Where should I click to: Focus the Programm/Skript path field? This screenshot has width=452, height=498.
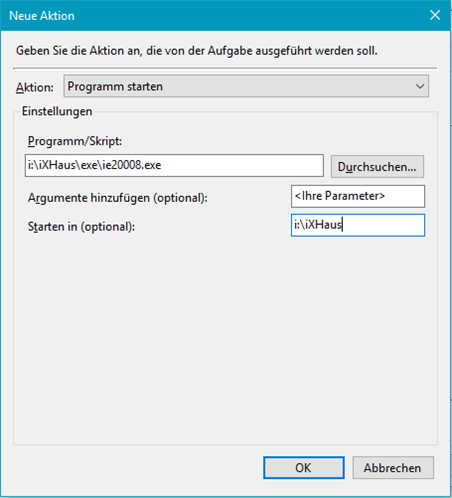tap(174, 165)
